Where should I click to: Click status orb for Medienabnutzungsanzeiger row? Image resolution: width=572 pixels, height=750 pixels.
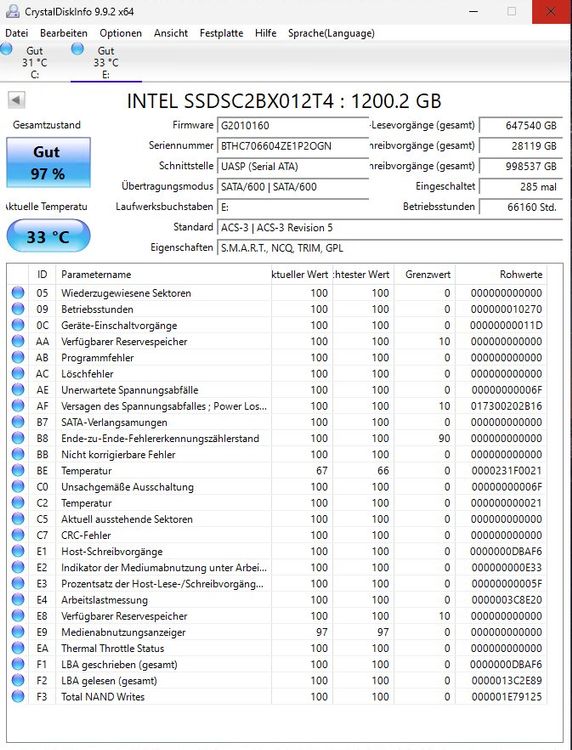pos(18,631)
